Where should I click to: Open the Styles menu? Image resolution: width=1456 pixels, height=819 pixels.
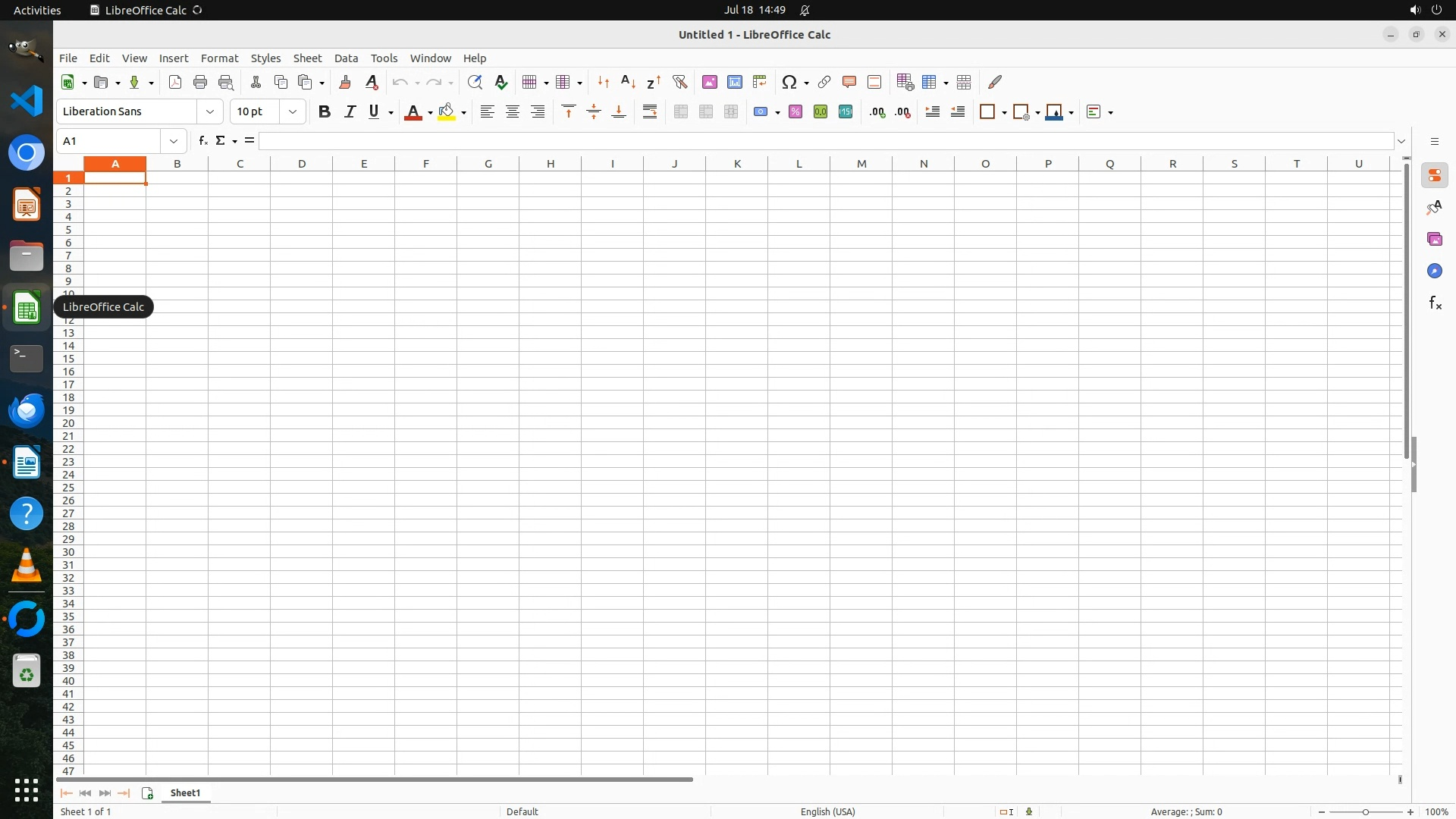point(265,58)
